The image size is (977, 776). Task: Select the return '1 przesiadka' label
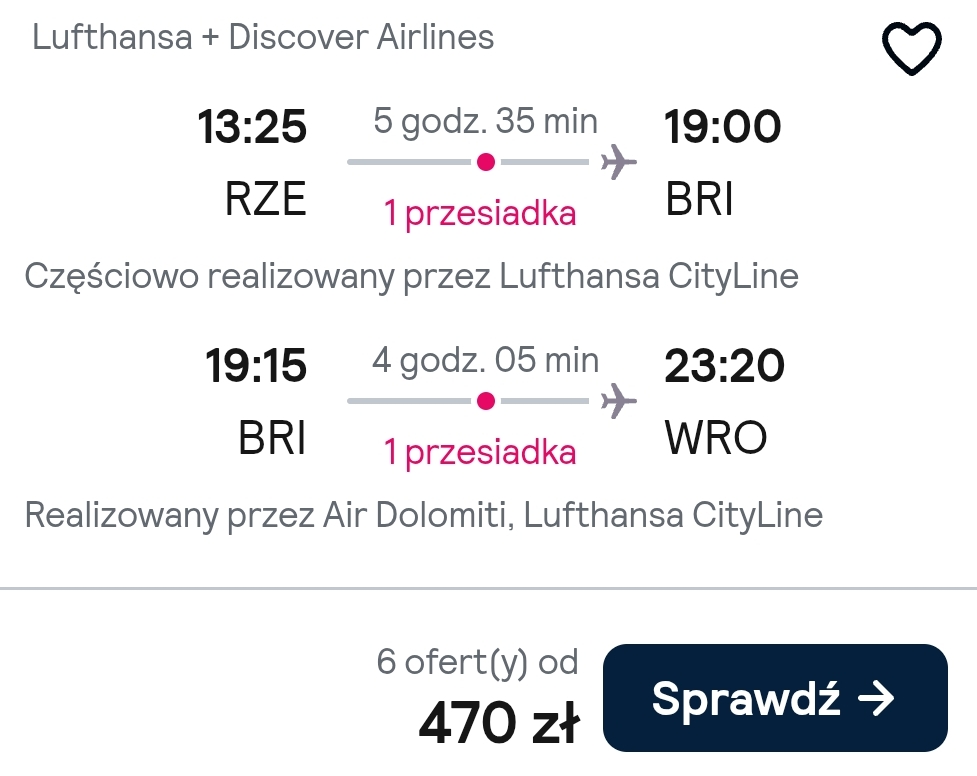coord(480,453)
